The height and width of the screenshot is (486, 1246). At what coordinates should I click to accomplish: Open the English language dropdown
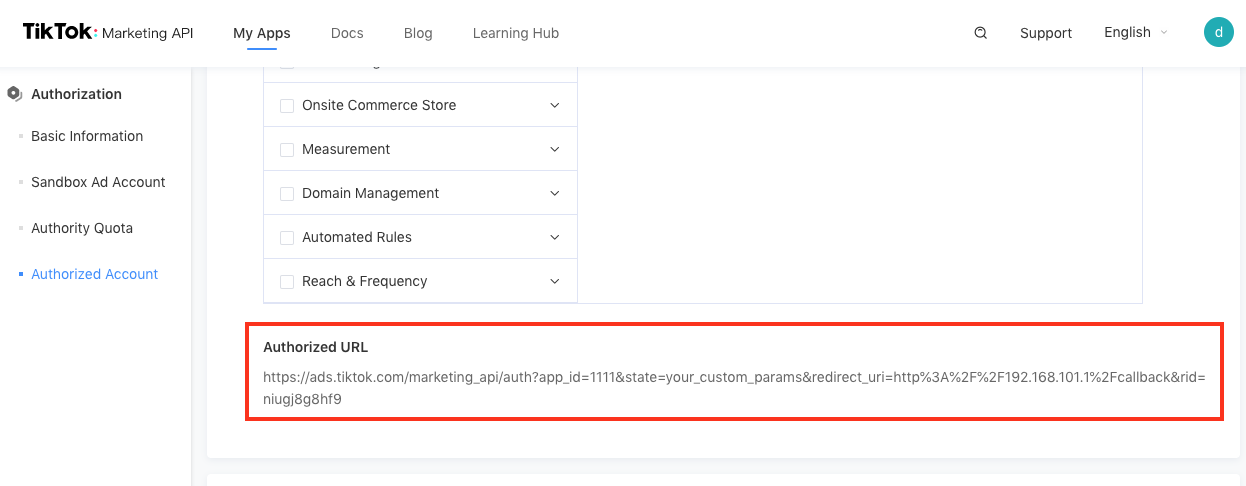pyautogui.click(x=1135, y=33)
